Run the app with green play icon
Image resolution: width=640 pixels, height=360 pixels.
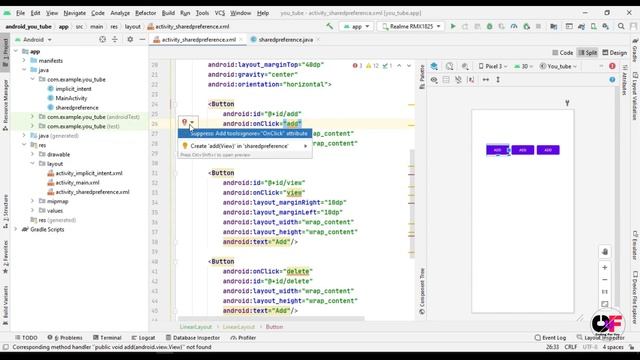pyautogui.click(x=453, y=27)
